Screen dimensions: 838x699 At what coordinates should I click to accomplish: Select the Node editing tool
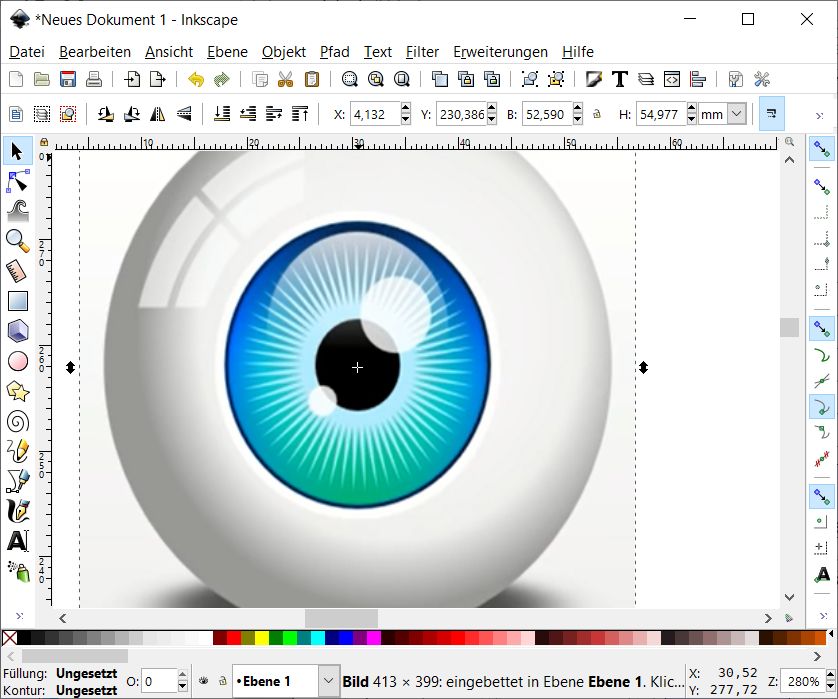click(x=17, y=181)
